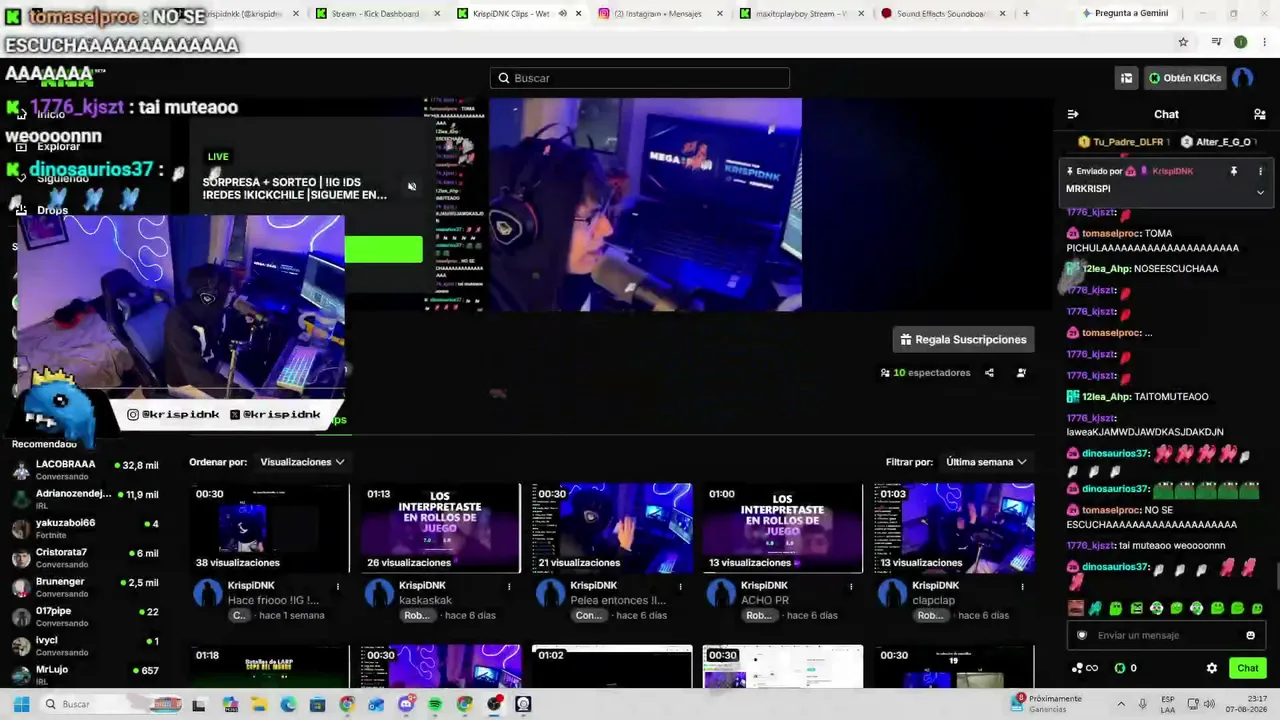Click the shield icon in the message box

pos(1081,635)
